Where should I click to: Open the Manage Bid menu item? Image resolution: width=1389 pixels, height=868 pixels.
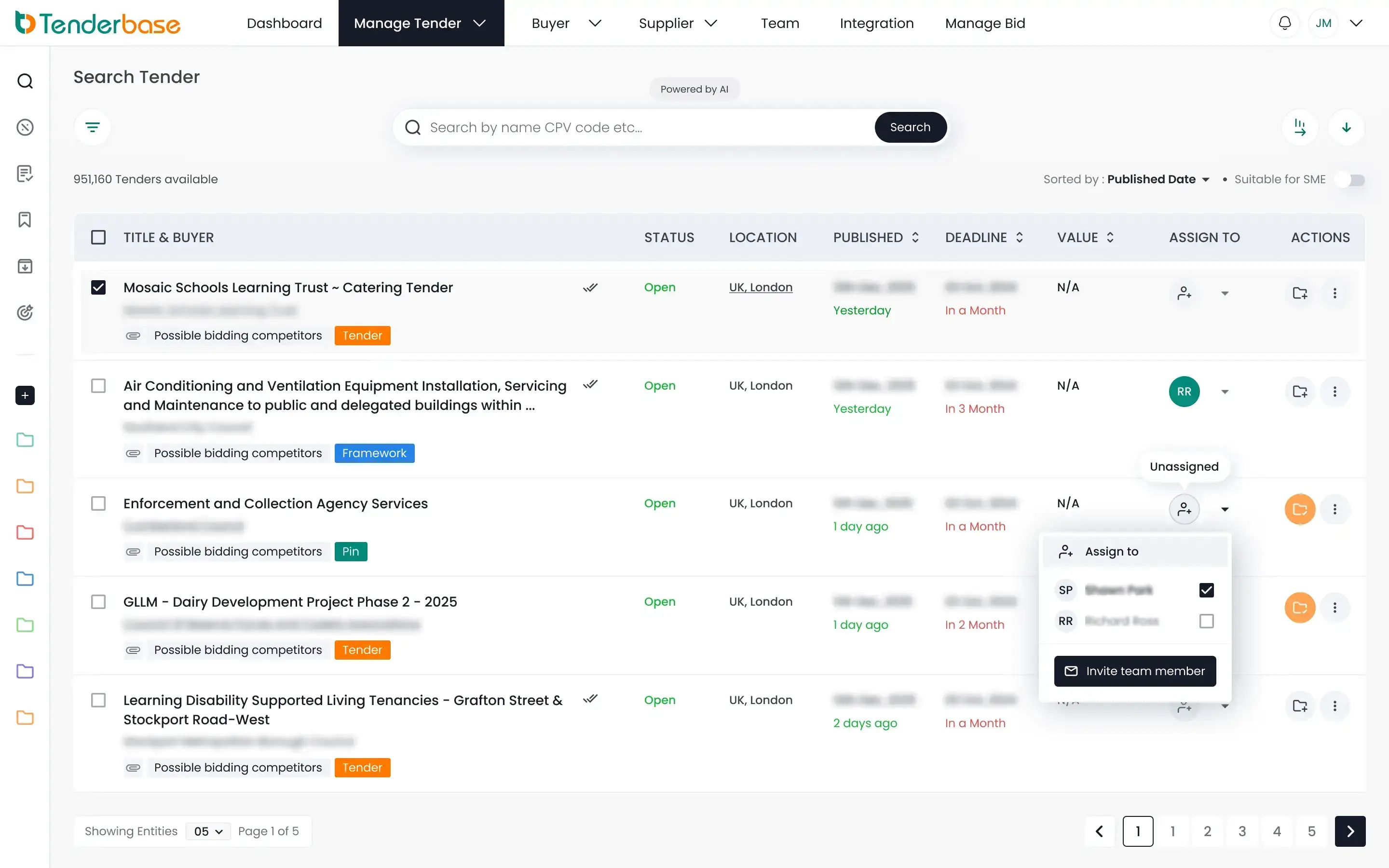[x=985, y=23]
